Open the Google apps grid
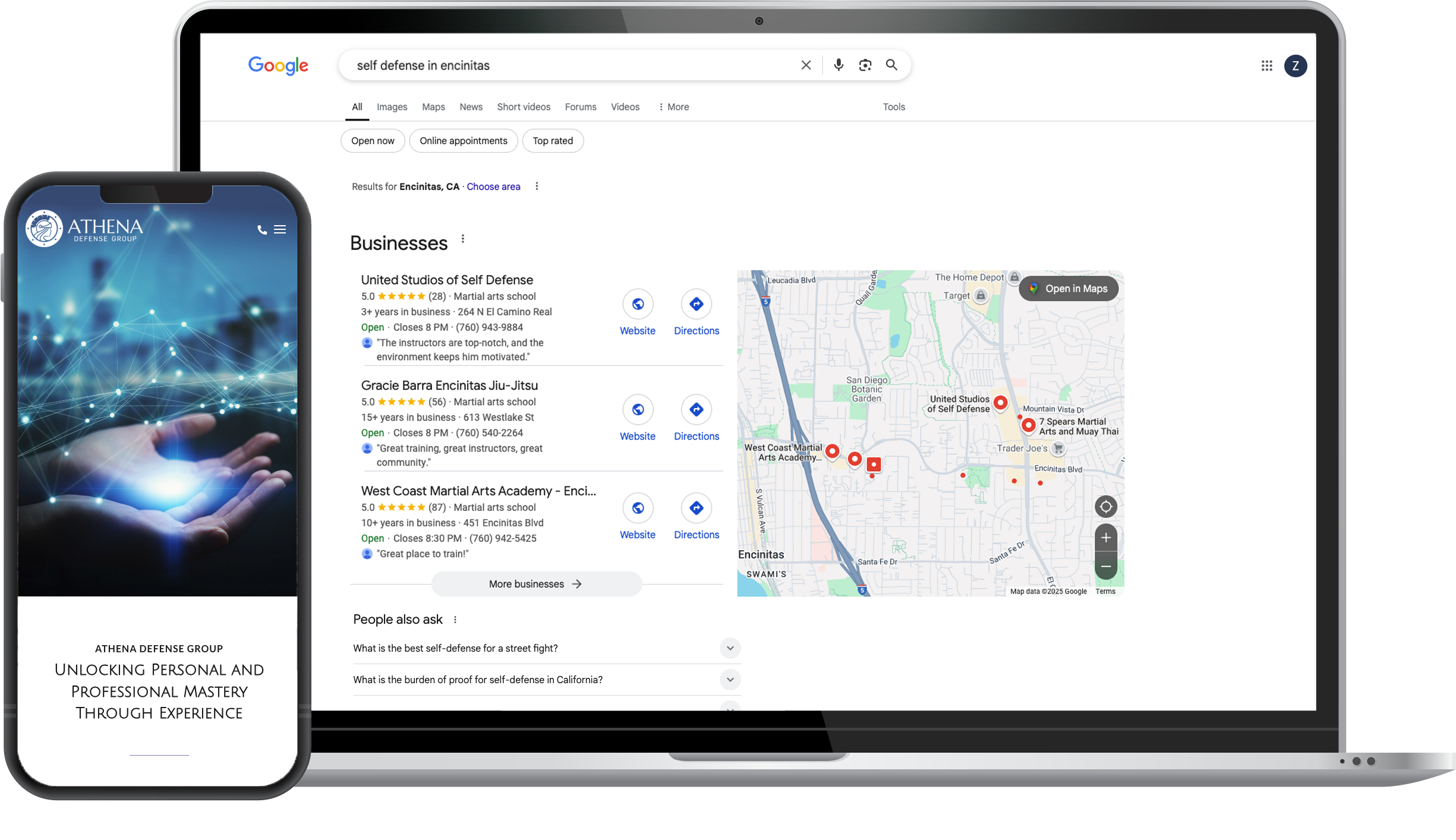The image size is (1456, 840). tap(1266, 65)
